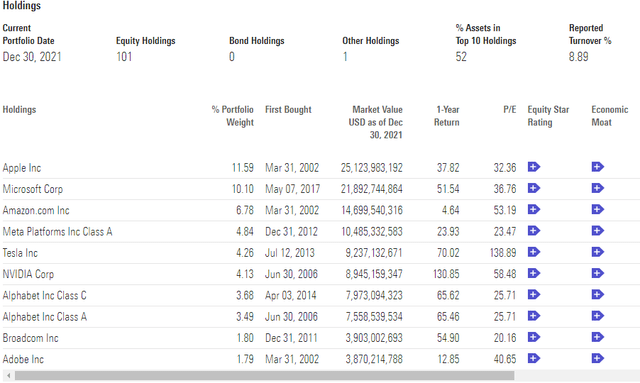Click Apple's market value 25,123,983,192
Screen dimensions: 640x383
coord(372,168)
